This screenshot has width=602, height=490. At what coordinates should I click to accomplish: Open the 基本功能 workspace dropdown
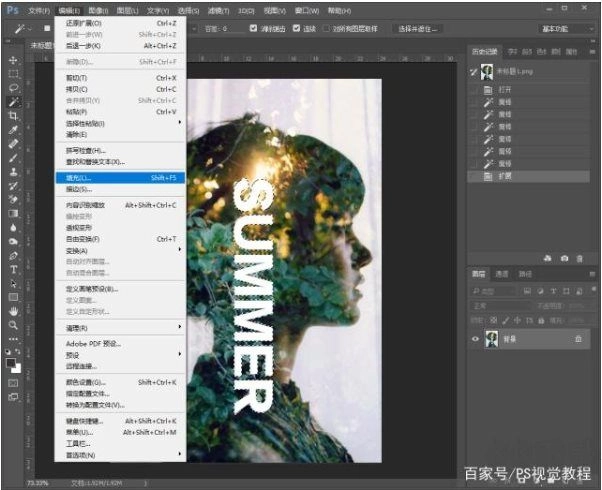[567, 29]
